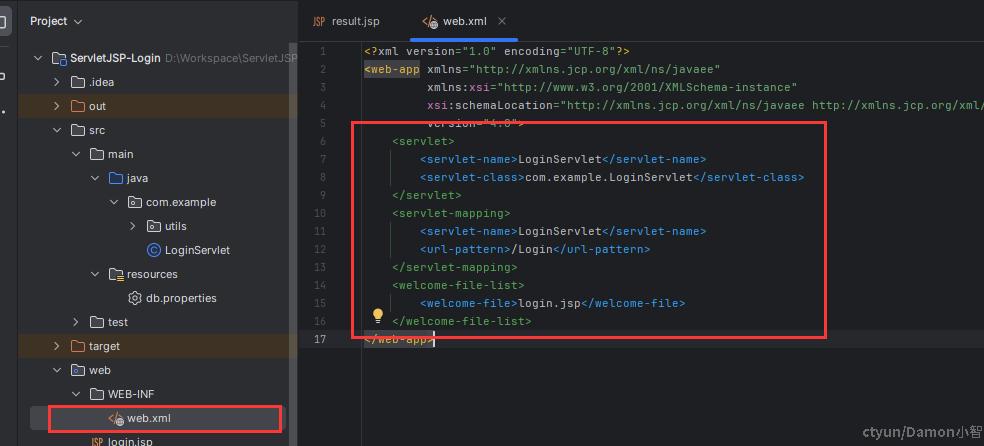The height and width of the screenshot is (446, 984).
Task: Click the login.jsp welcome-file value
Action: [549, 303]
